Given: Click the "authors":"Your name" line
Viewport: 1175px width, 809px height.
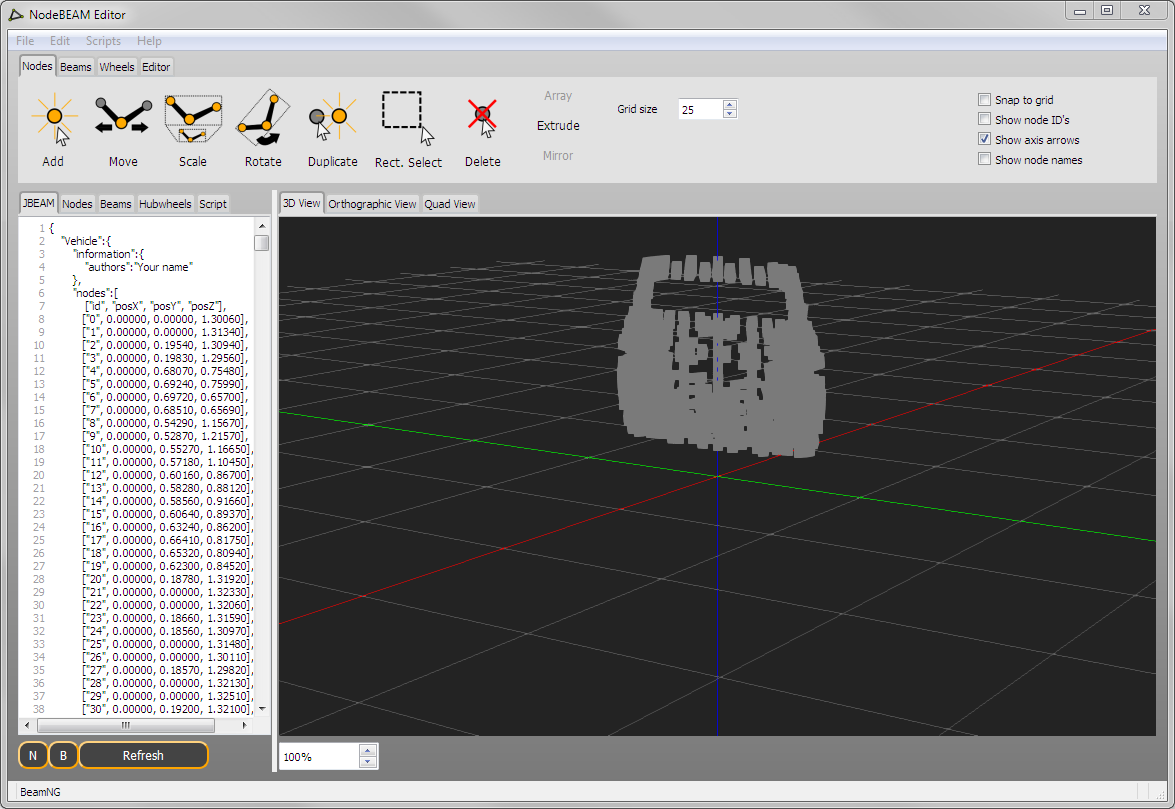Looking at the screenshot, I should coord(139,267).
